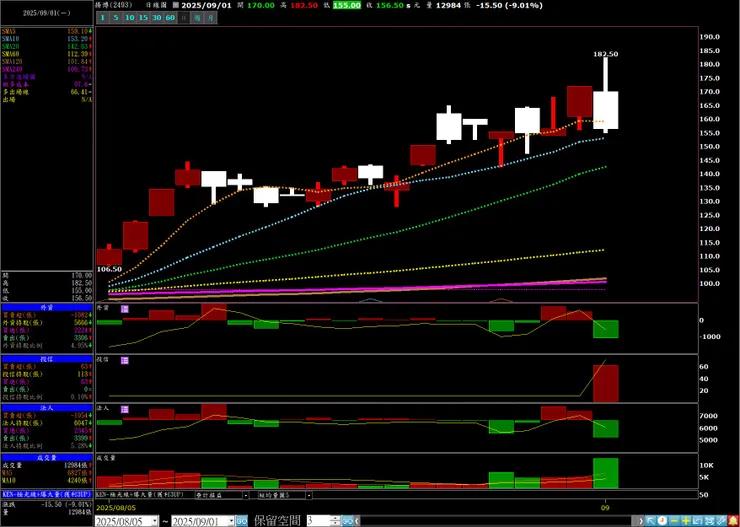The width and height of the screenshot is (740, 527).
Task: Click the 2025/08/05 axis date label
Action: click(x=116, y=508)
